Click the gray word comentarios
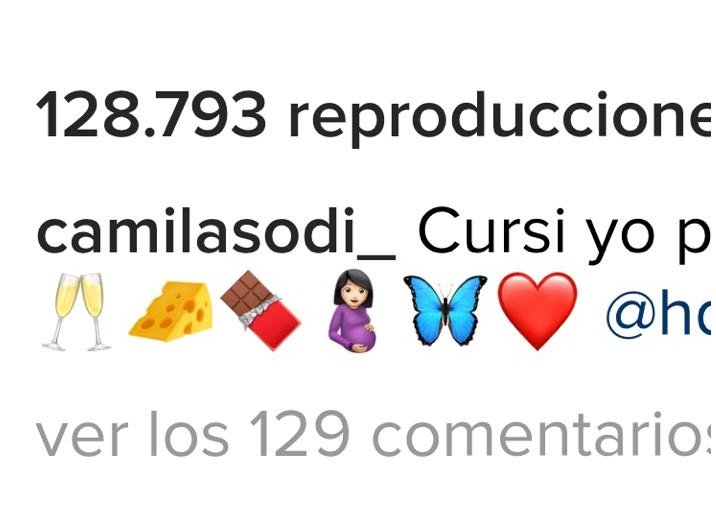Viewport: 716px width, 520px height. tap(543, 434)
